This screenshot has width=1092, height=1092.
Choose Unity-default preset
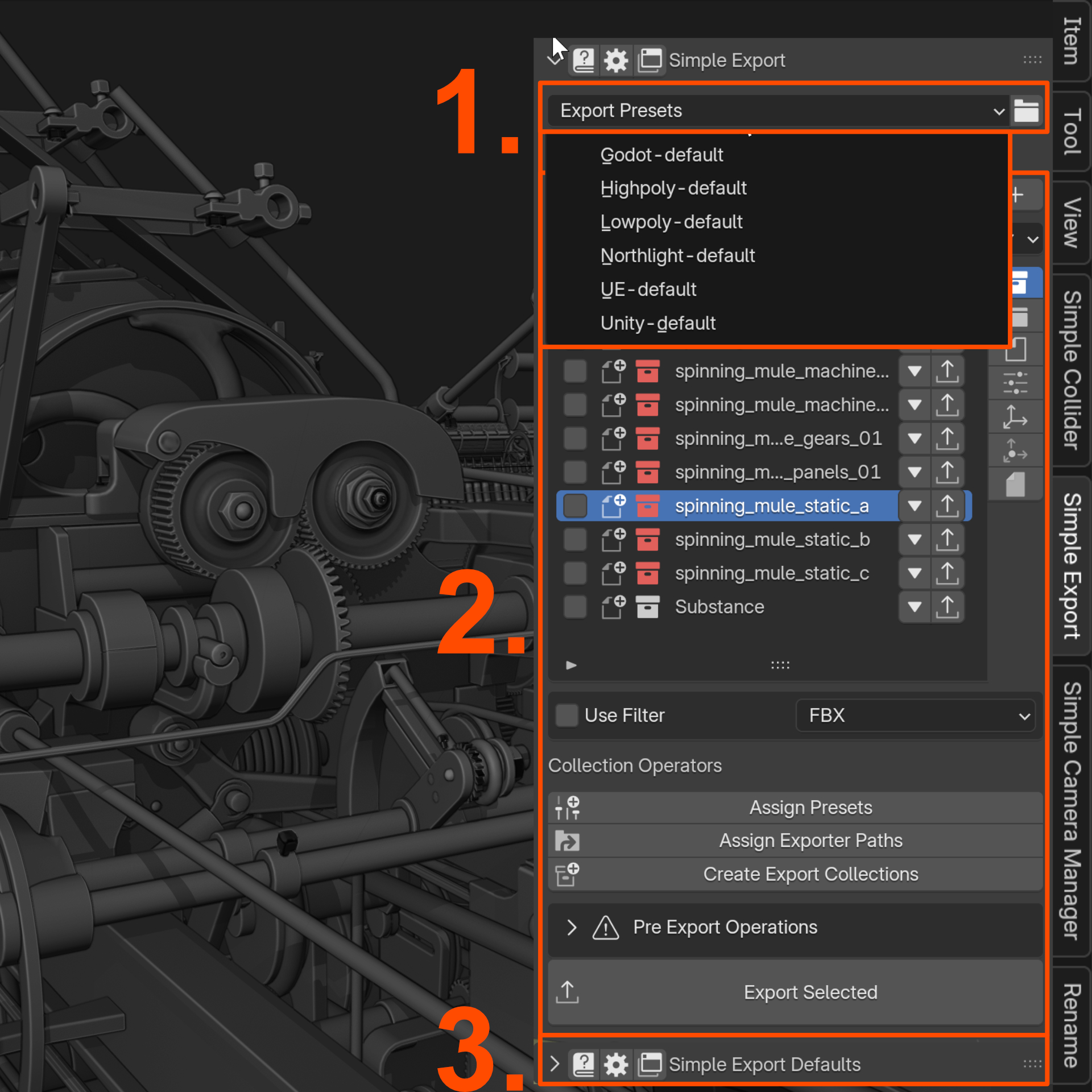[x=776, y=324]
